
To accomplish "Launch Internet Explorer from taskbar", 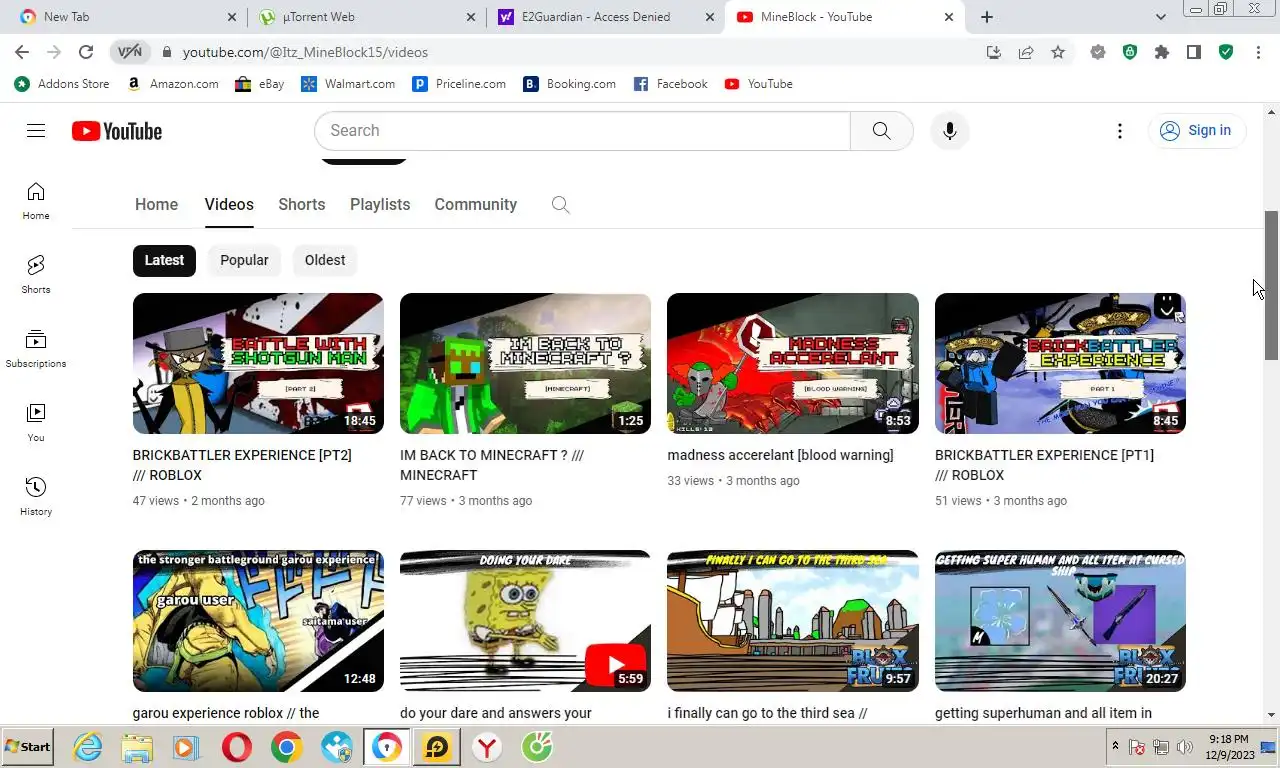I will [88, 747].
